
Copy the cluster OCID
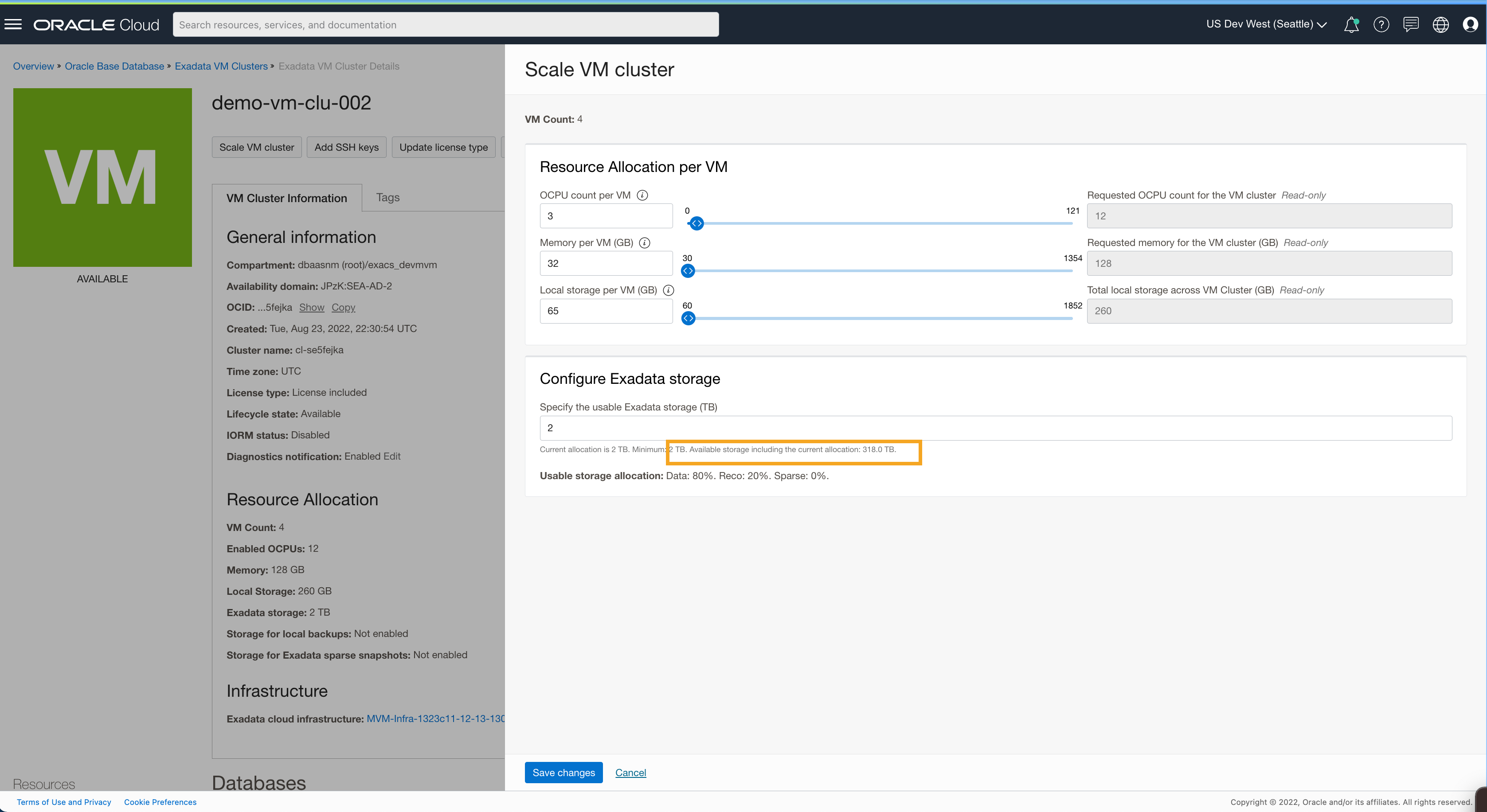(343, 307)
